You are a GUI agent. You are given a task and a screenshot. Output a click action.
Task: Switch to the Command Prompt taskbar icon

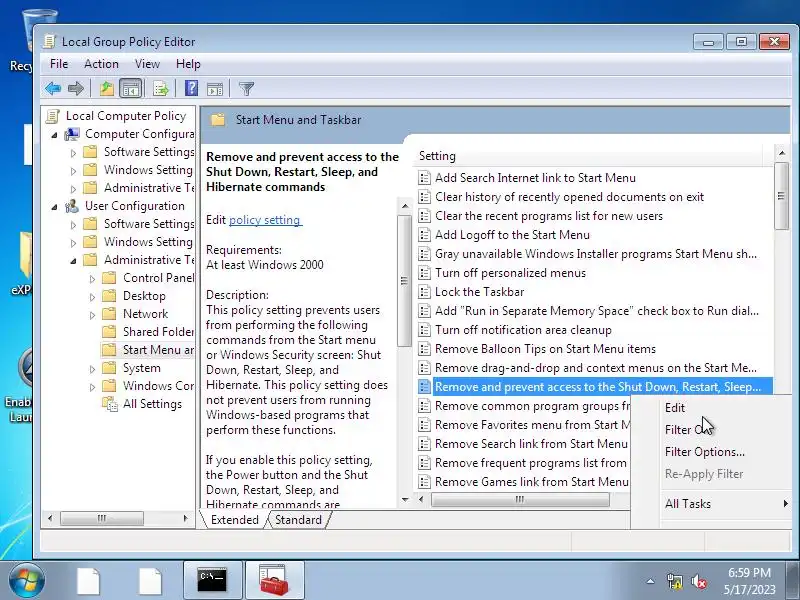point(212,580)
